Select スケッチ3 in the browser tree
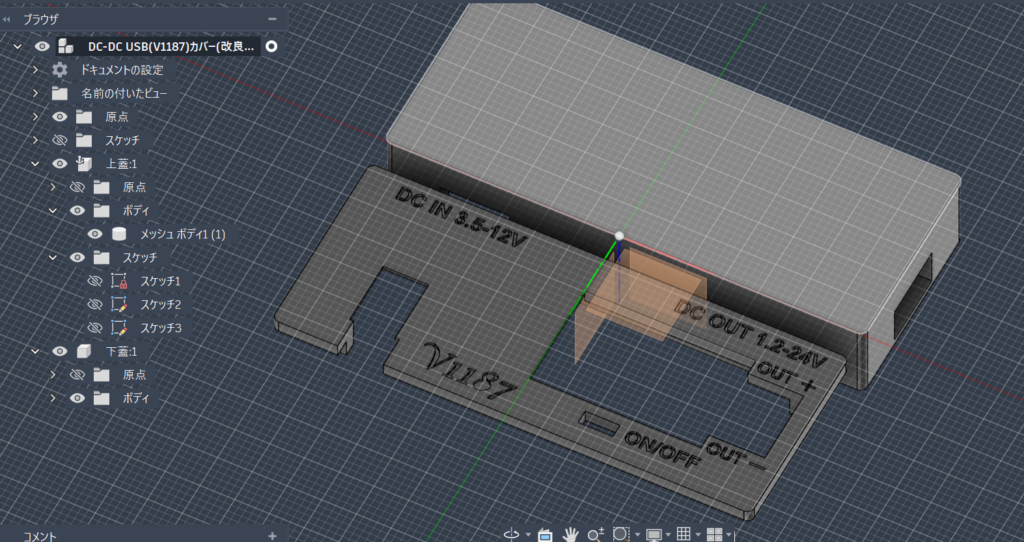 pos(160,328)
